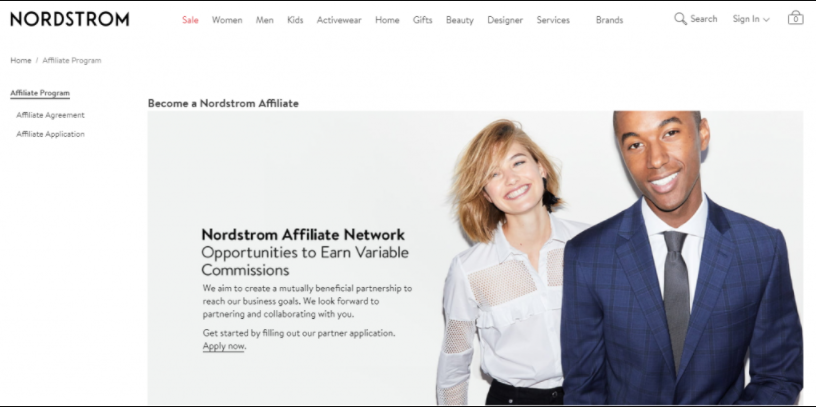816x407 pixels.
Task: Click the Nordstrom logo
Action: tap(70, 19)
